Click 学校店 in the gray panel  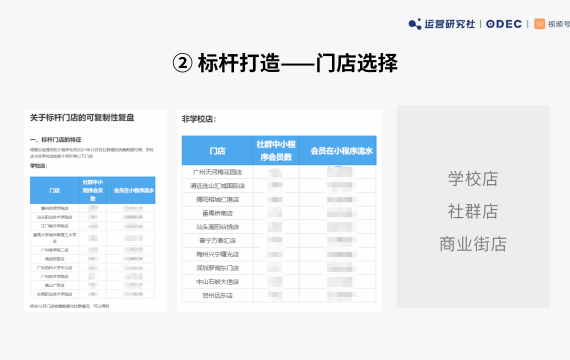pyautogui.click(x=473, y=179)
